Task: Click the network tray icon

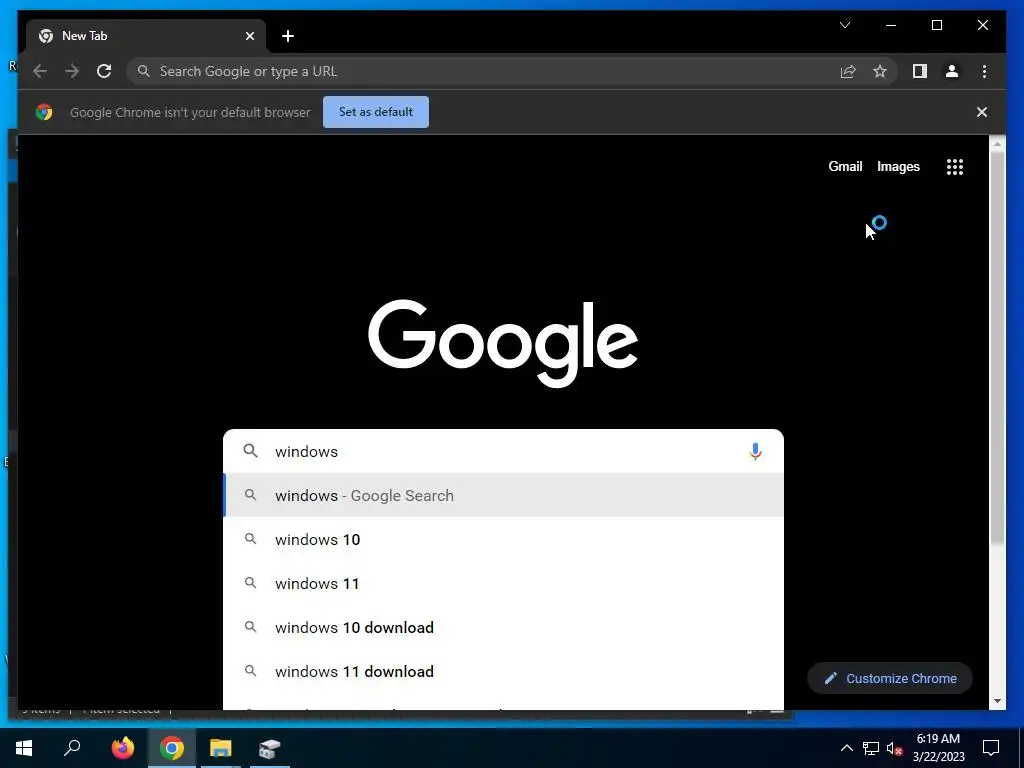Action: click(871, 748)
